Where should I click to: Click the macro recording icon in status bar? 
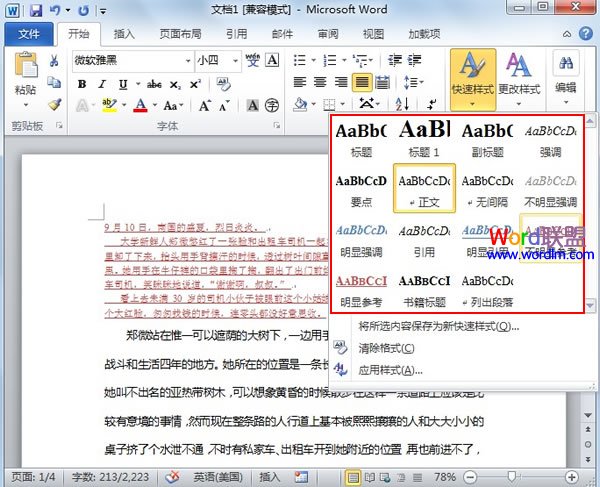click(302, 477)
